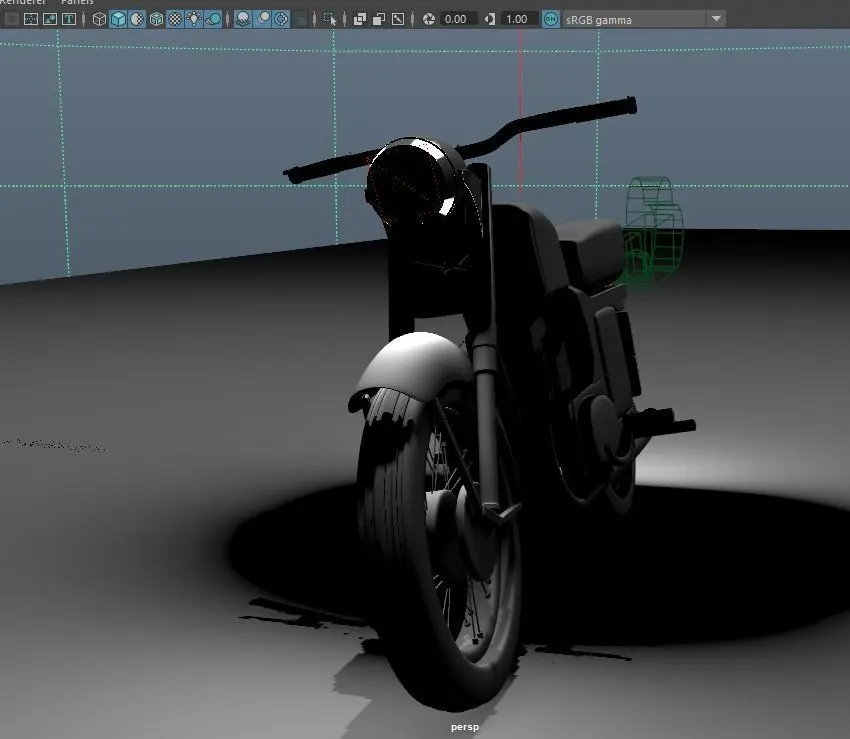
Task: Toggle the Safe Title 'T' icon
Action: coord(69,20)
